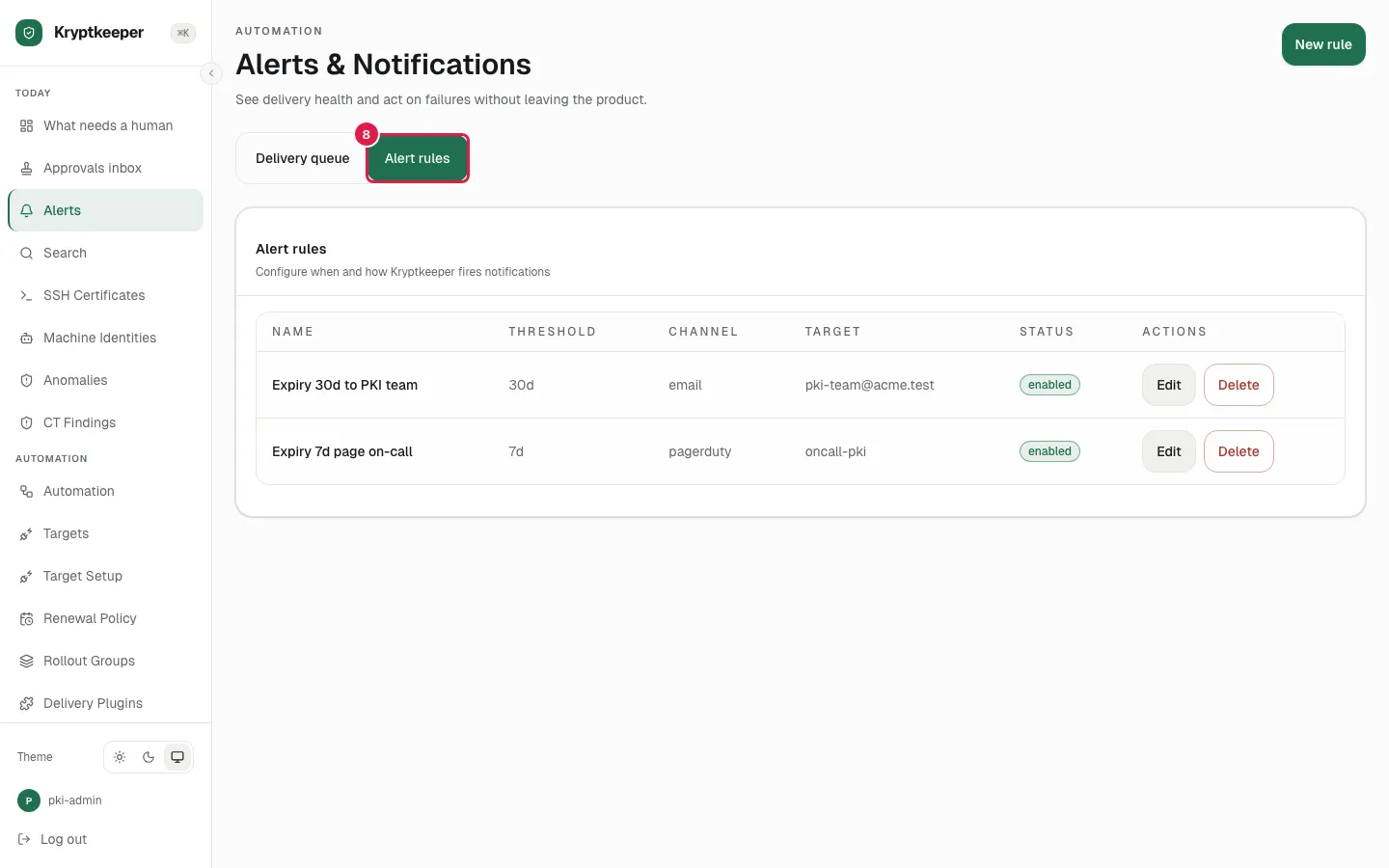Click the Automation workflow icon
Viewport: 1389px width, 868px height.
27,492
